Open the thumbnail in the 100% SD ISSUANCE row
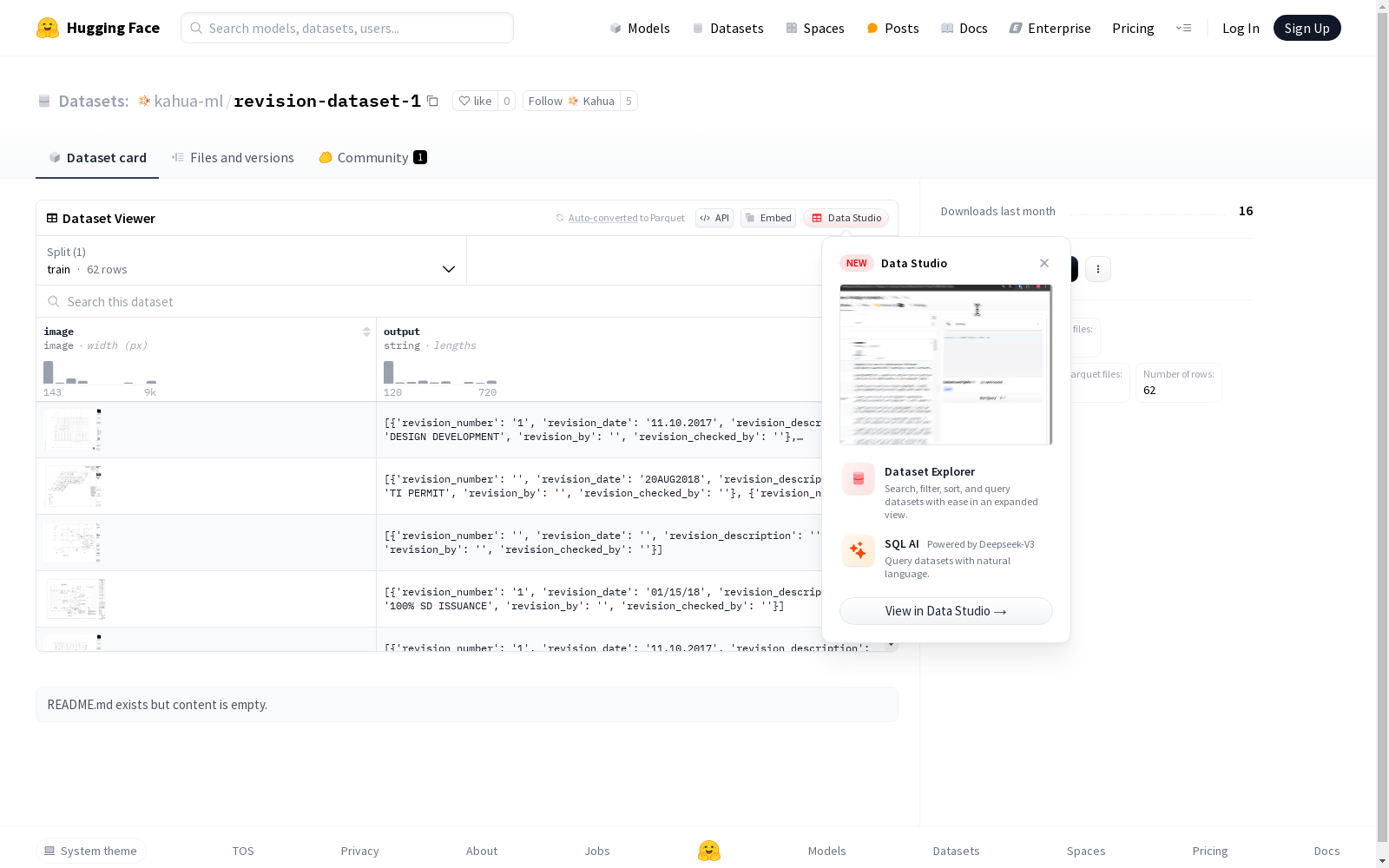The width and height of the screenshot is (1389, 868). point(76,599)
